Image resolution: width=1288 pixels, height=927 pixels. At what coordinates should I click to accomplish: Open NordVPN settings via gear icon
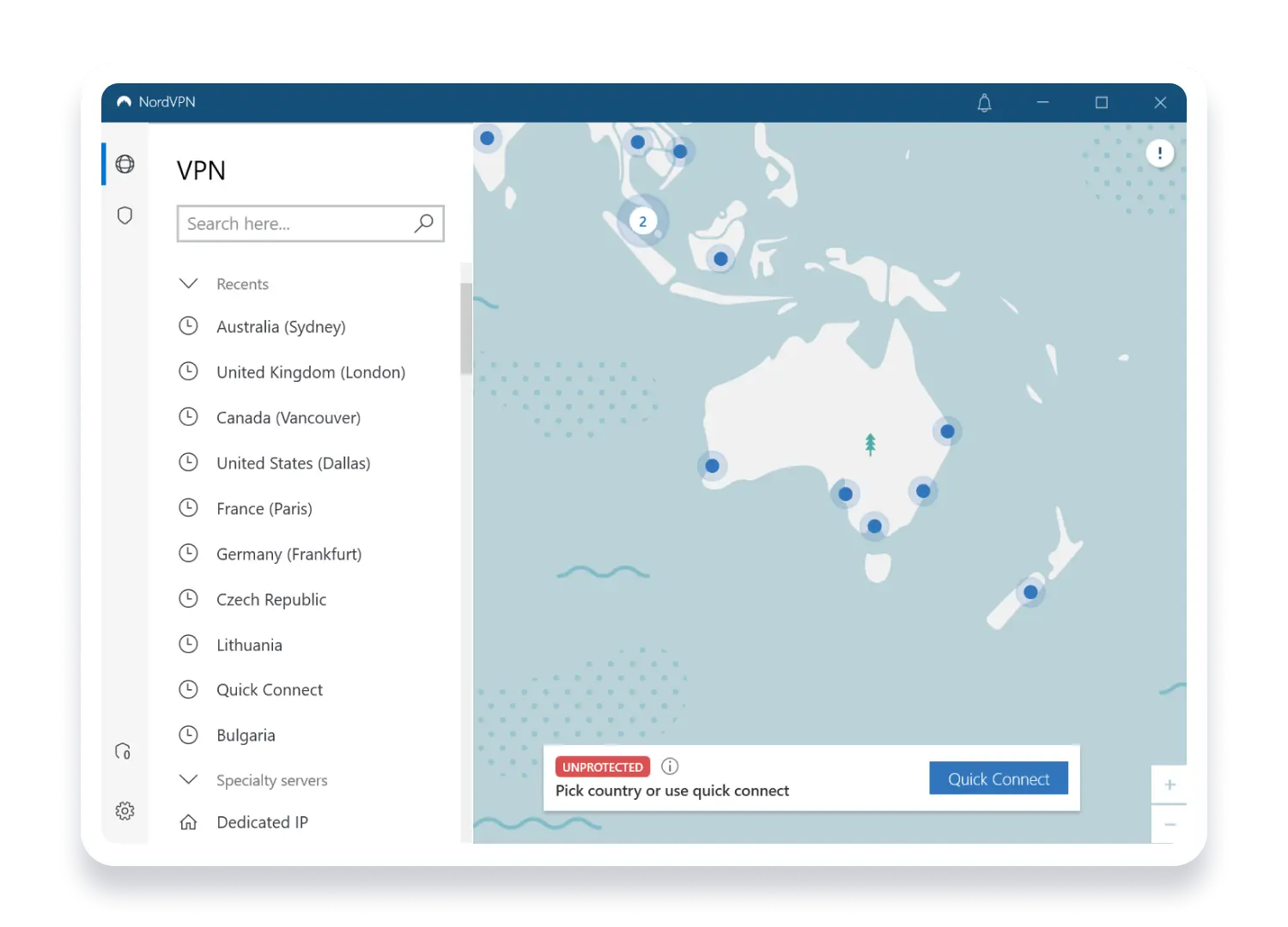pyautogui.click(x=125, y=810)
